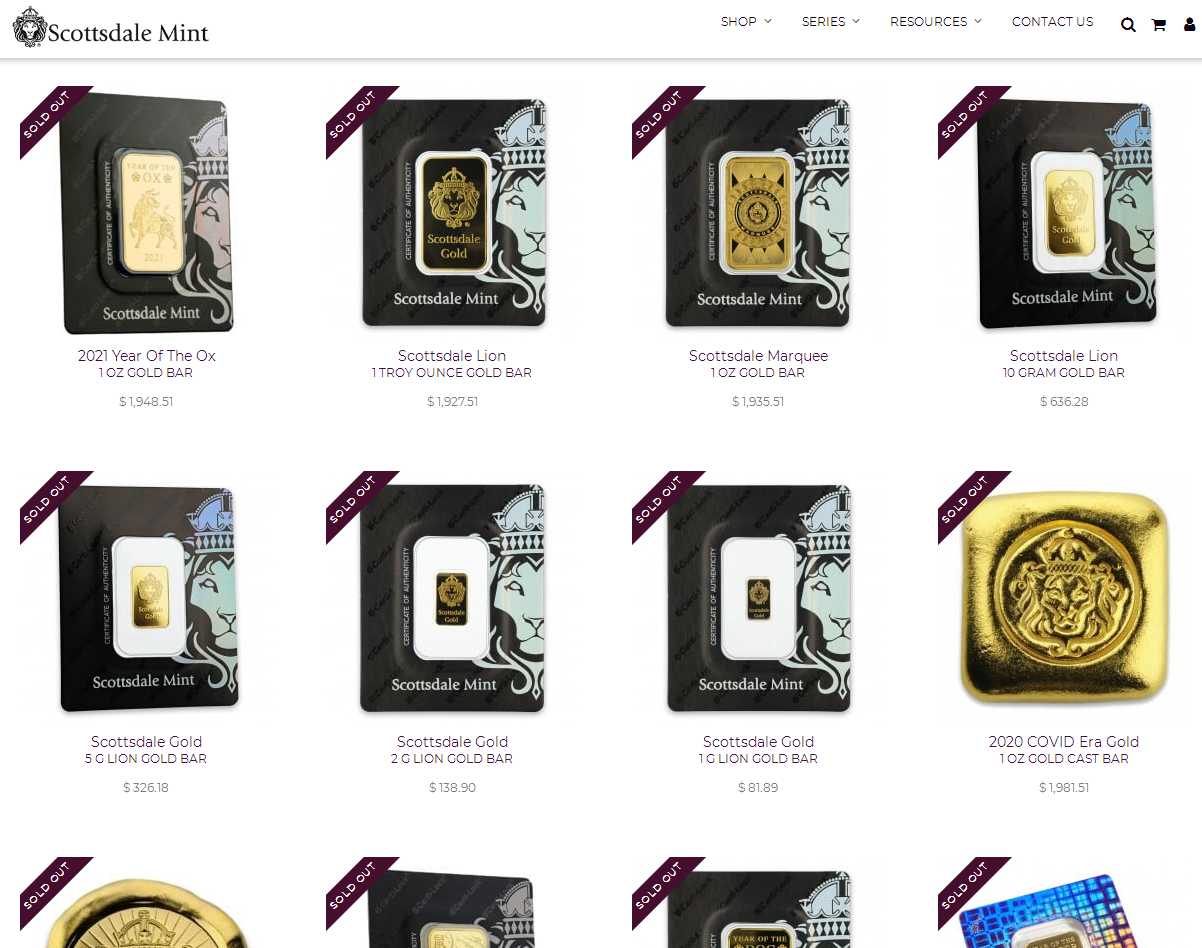Expand the SERIES dropdown menu
Viewport: 1202px width, 948px height.
(831, 21)
